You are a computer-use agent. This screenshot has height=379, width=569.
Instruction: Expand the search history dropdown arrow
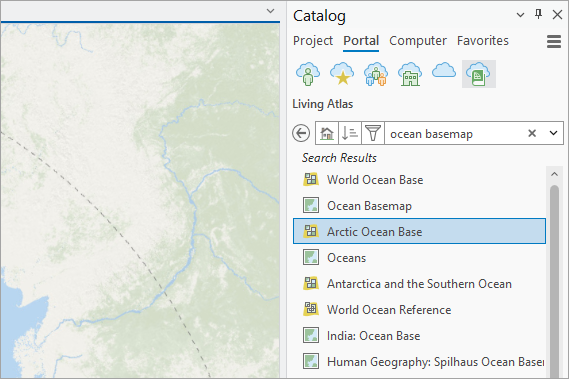553,133
